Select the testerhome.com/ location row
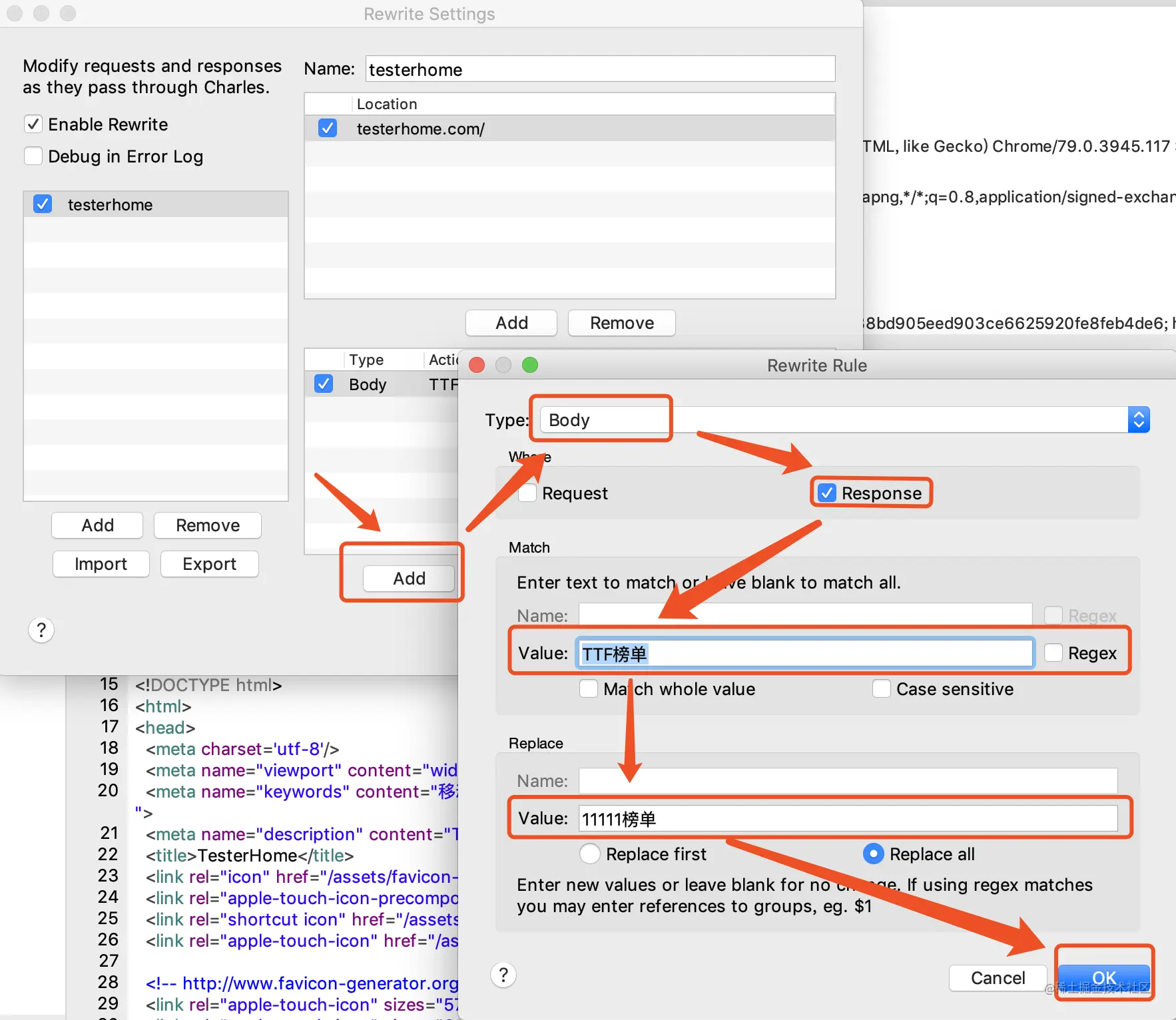The width and height of the screenshot is (1176, 1020). click(570, 128)
